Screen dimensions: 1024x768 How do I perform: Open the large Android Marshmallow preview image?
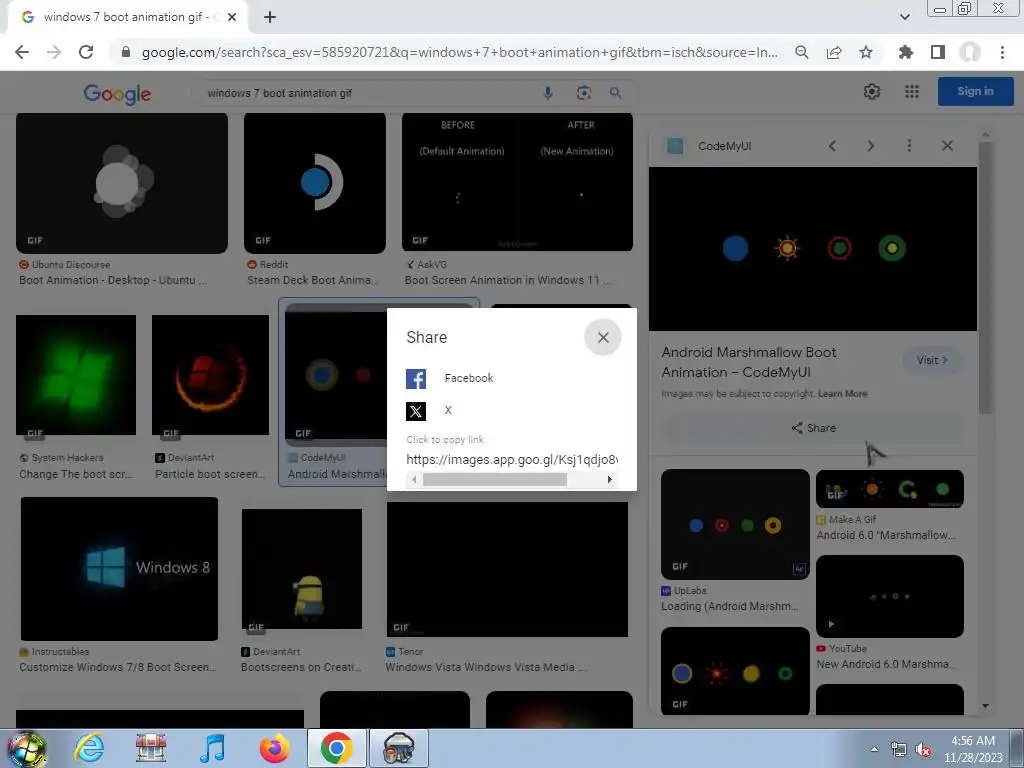pyautogui.click(x=813, y=249)
